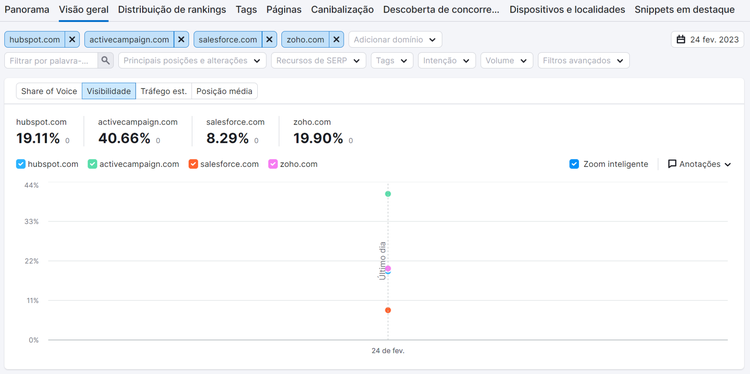The image size is (750, 374).
Task: Click the 33% y-axis label
Action: (32, 221)
